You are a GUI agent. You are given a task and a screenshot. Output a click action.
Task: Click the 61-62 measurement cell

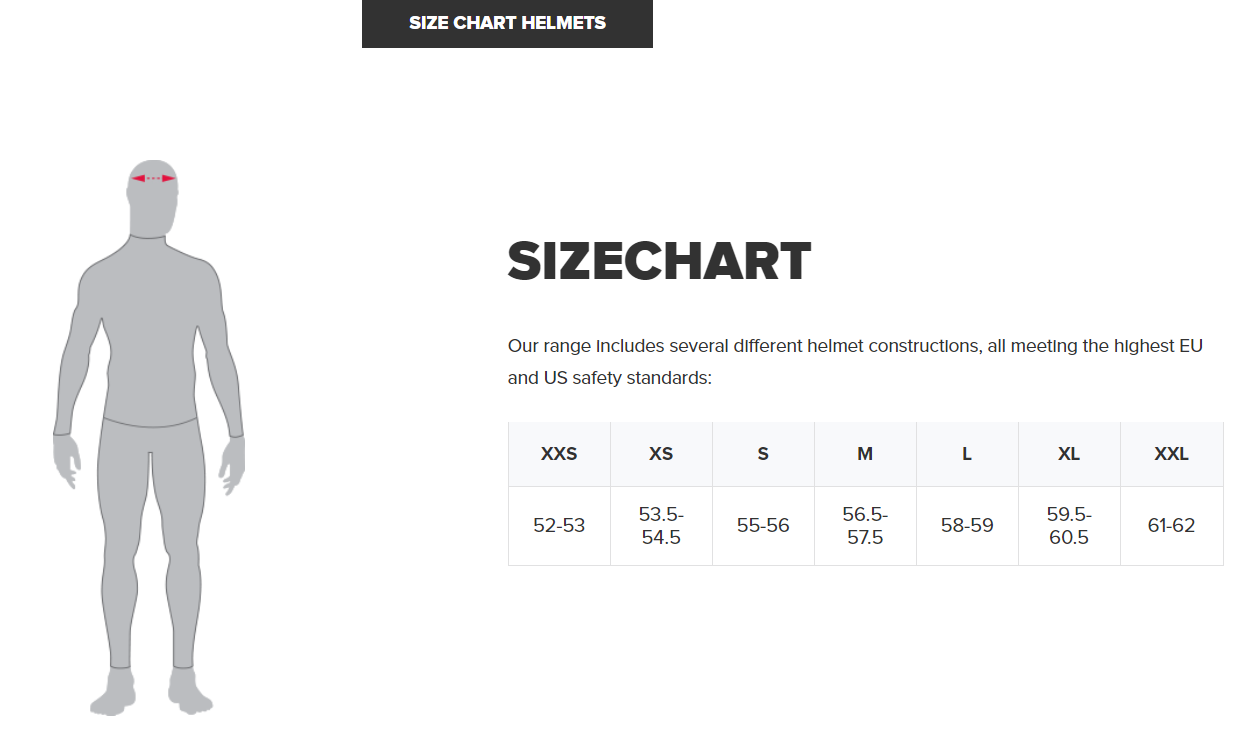(x=1171, y=525)
